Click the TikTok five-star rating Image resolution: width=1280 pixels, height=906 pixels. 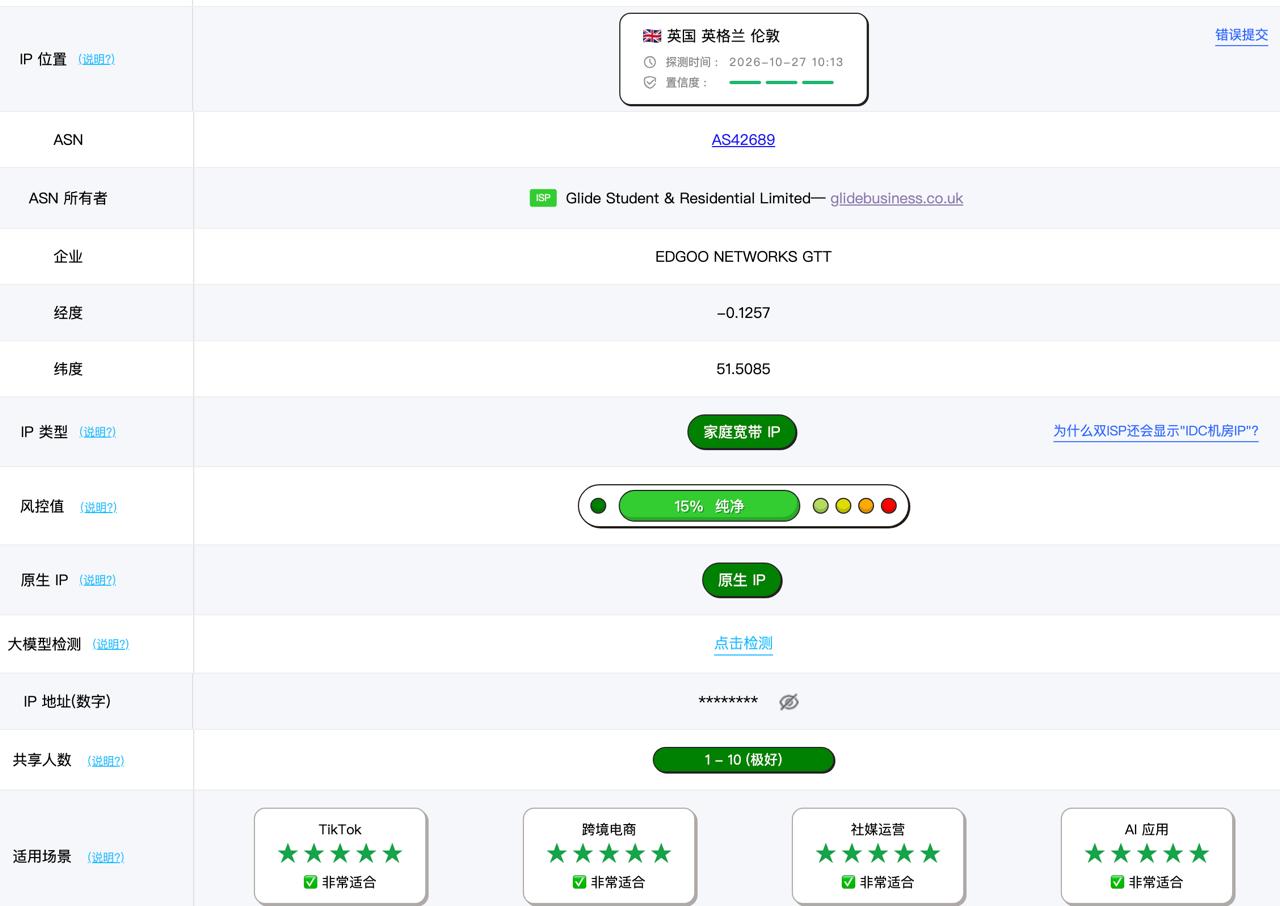pyautogui.click(x=340, y=853)
